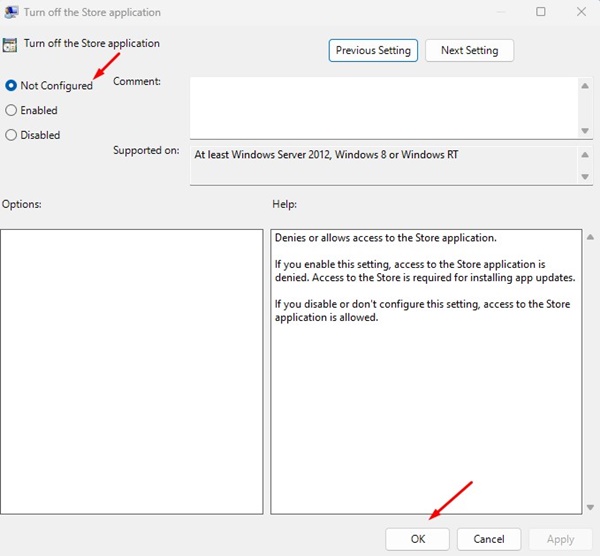Click the 'Turn off the Store application' heading
Screen dimensions: 600x556
pyautogui.click(x=92, y=43)
